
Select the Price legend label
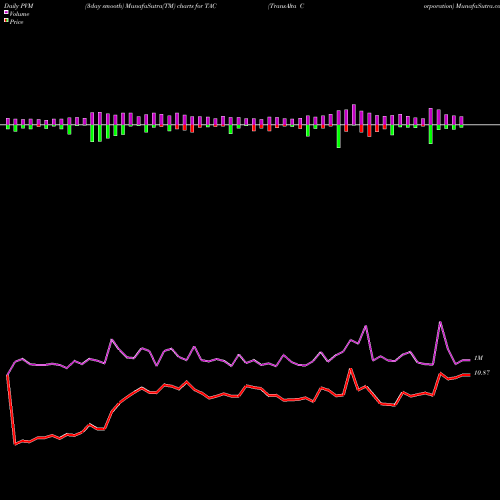click(x=16, y=22)
